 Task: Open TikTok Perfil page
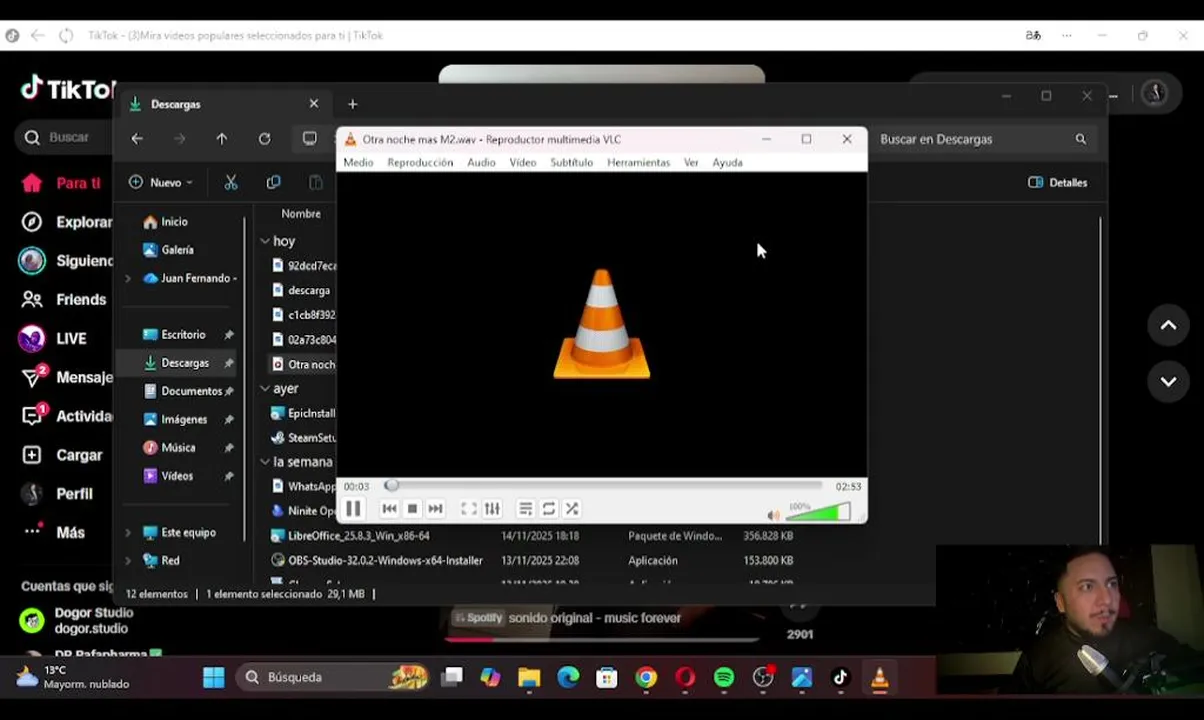58,494
